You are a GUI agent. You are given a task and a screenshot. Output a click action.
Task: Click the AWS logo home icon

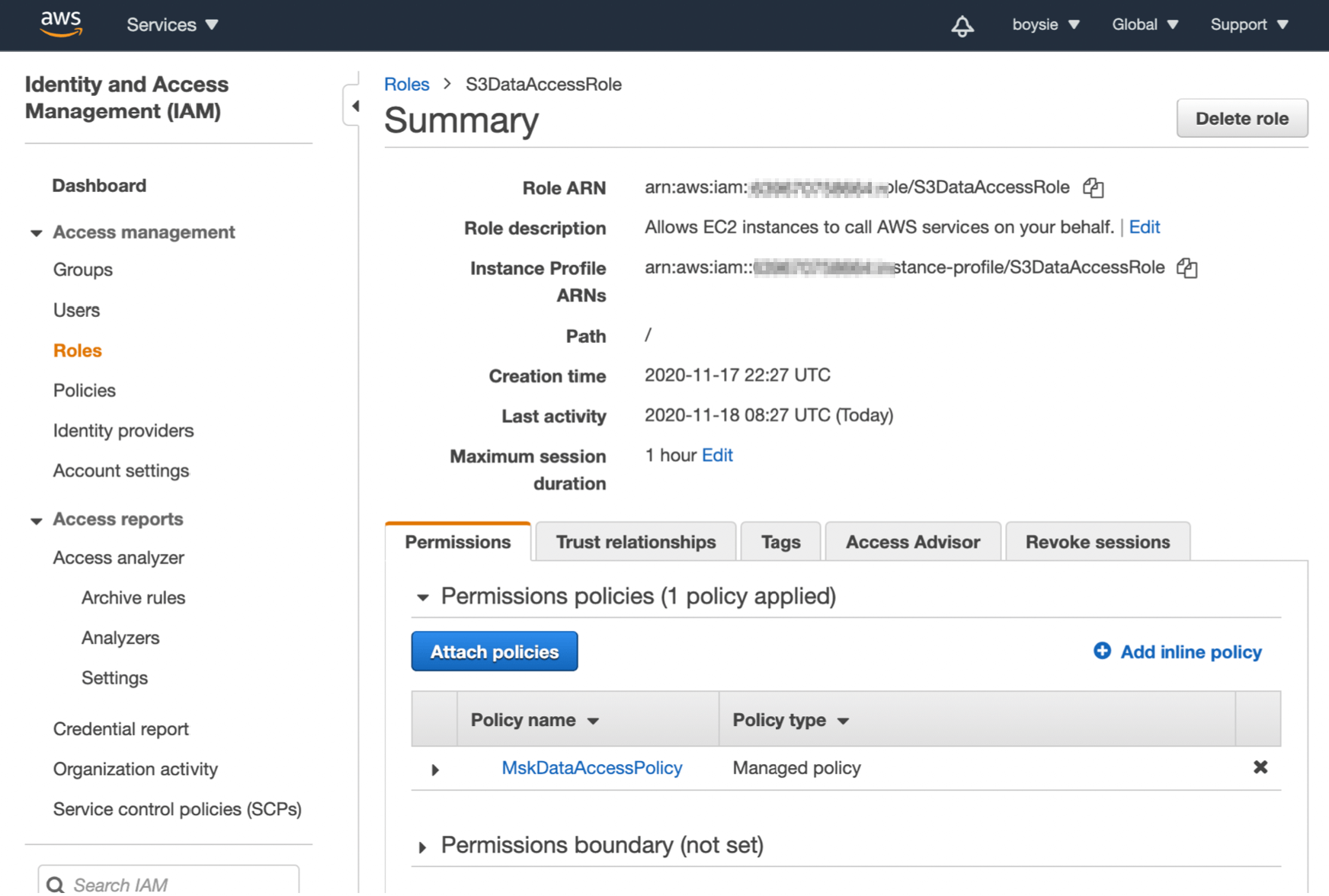[x=61, y=24]
